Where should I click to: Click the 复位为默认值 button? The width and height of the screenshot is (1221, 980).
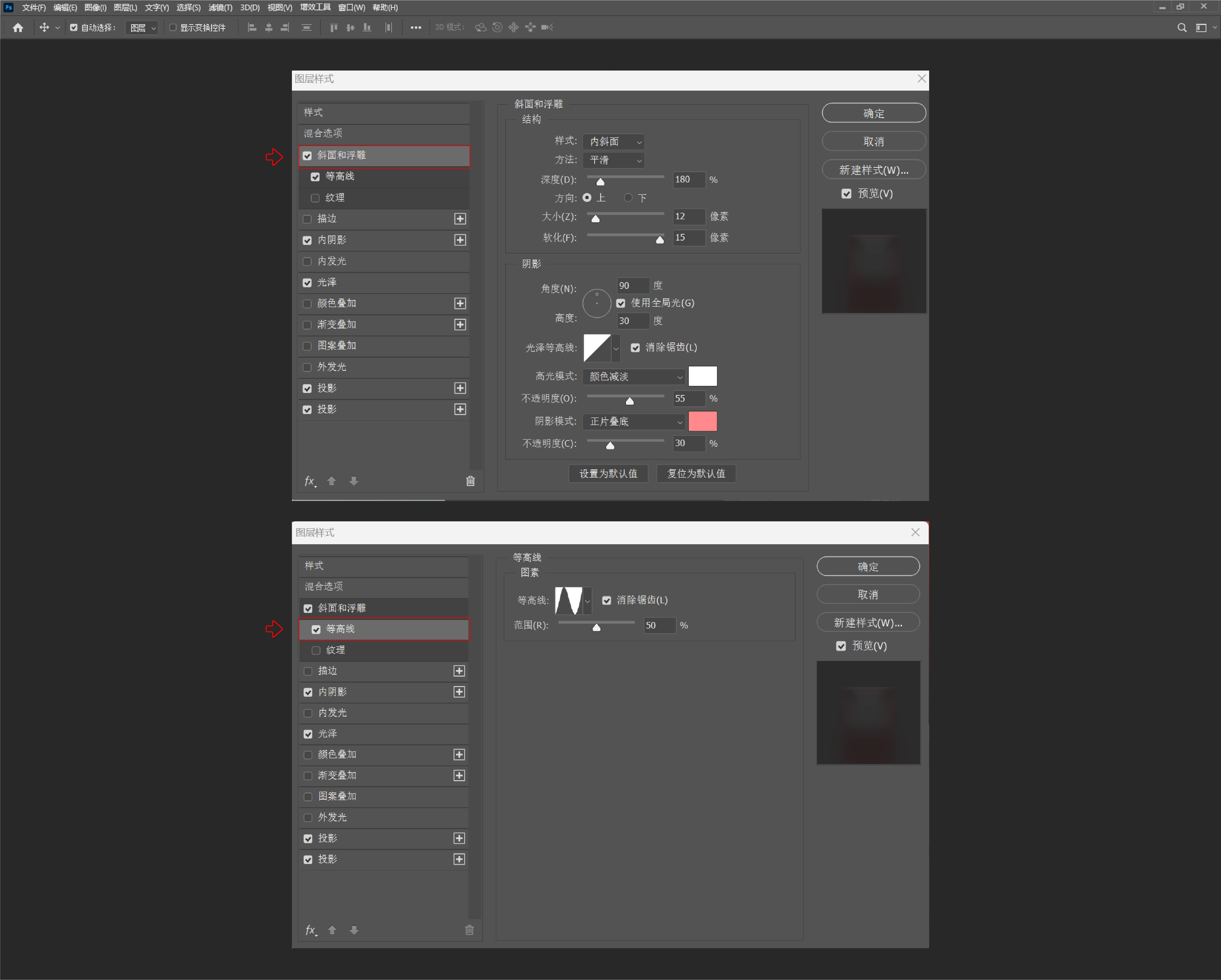click(696, 474)
